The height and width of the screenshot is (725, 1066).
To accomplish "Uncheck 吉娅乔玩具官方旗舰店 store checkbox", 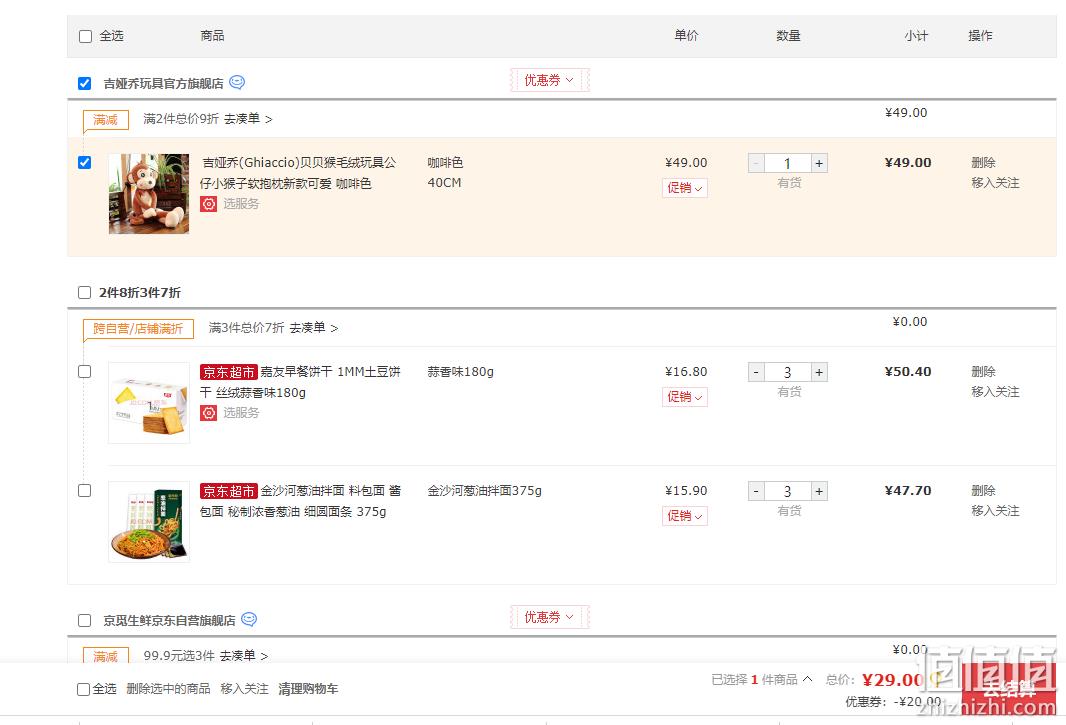I will [x=84, y=83].
